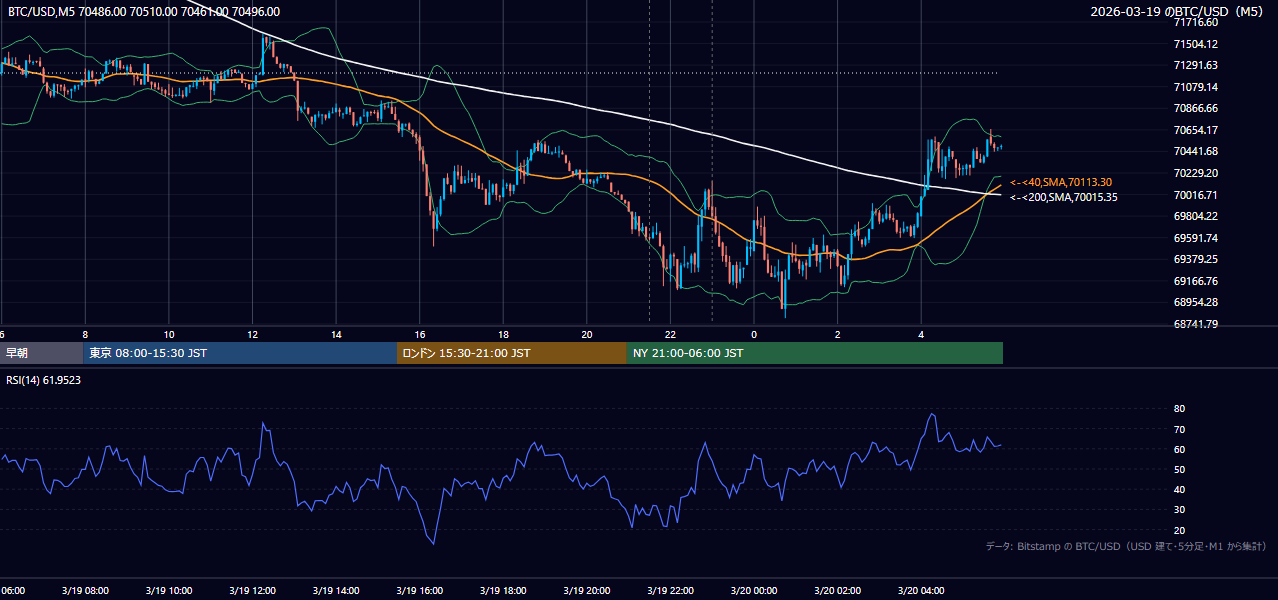Click the 3/20 04:00 time axis label
Image resolution: width=1278 pixels, height=600 pixels.
pos(921,591)
